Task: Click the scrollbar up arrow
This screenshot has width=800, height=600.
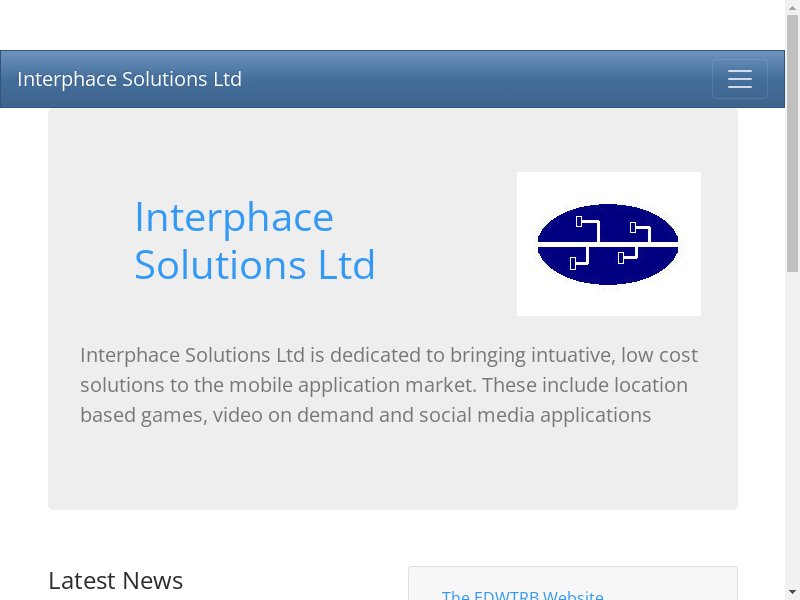Action: click(x=792, y=8)
